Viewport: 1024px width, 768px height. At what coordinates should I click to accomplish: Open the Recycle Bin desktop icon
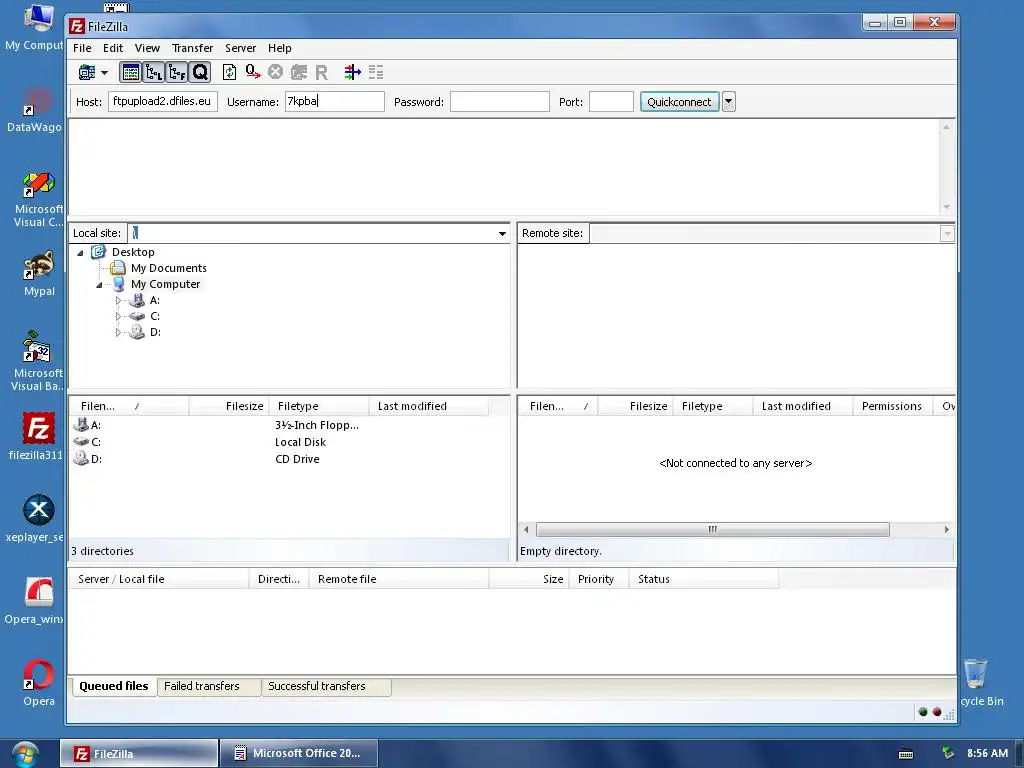click(976, 682)
